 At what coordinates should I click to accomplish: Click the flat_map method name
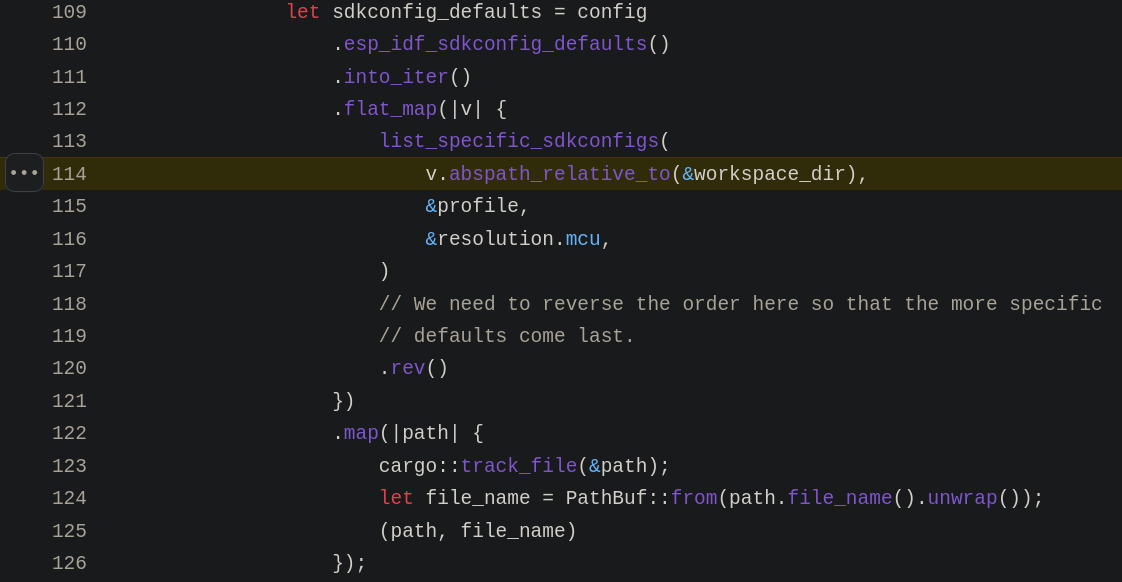click(x=390, y=109)
